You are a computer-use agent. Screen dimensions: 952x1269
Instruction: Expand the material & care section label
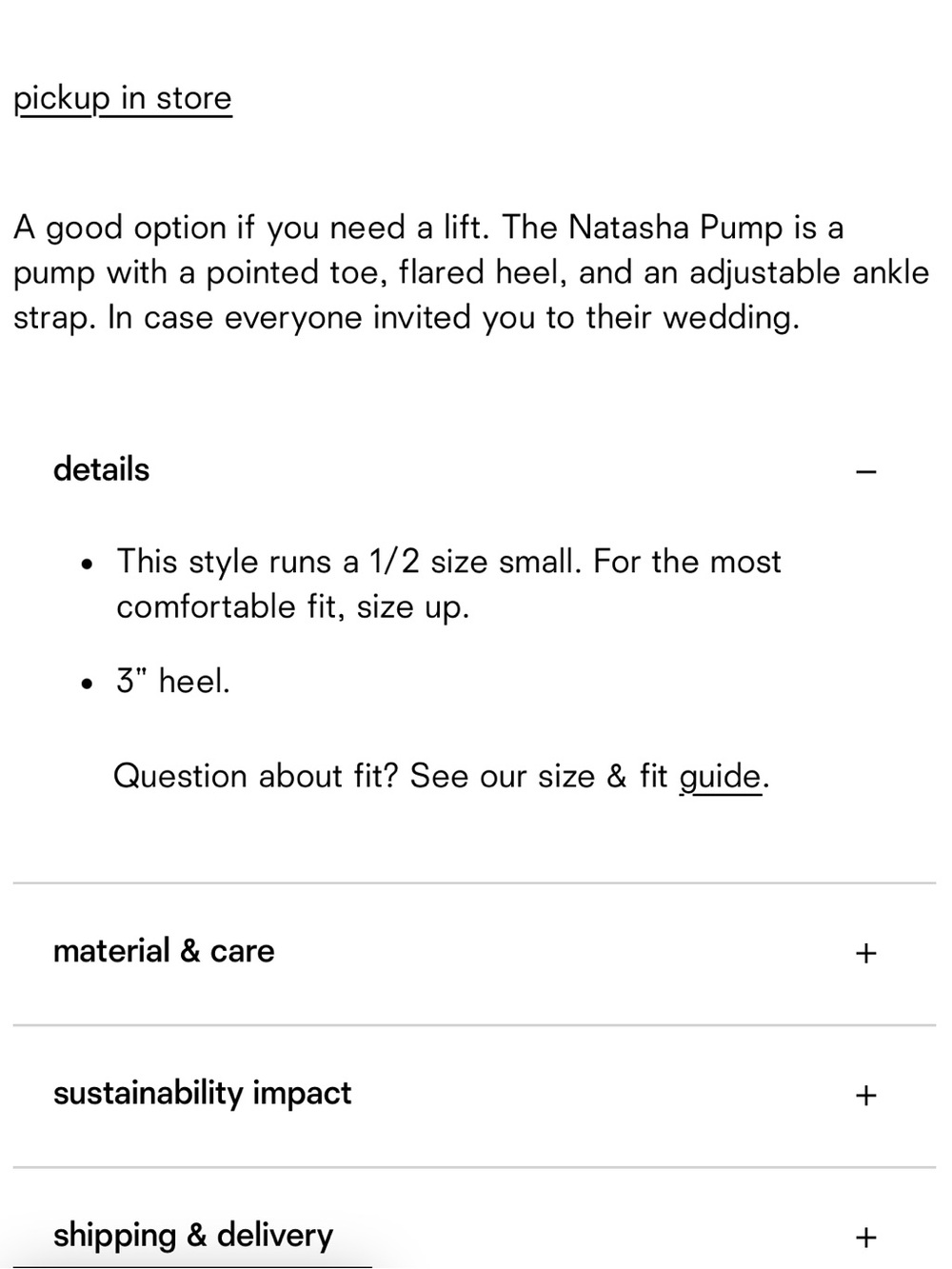pyautogui.click(x=164, y=951)
